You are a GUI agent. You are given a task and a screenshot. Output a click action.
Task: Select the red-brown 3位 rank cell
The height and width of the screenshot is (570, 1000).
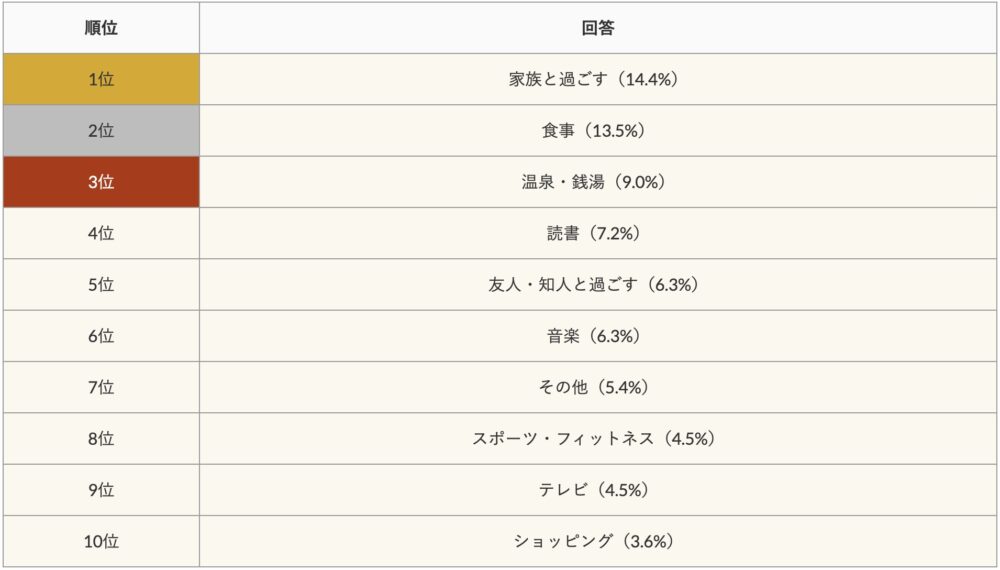tap(101, 182)
